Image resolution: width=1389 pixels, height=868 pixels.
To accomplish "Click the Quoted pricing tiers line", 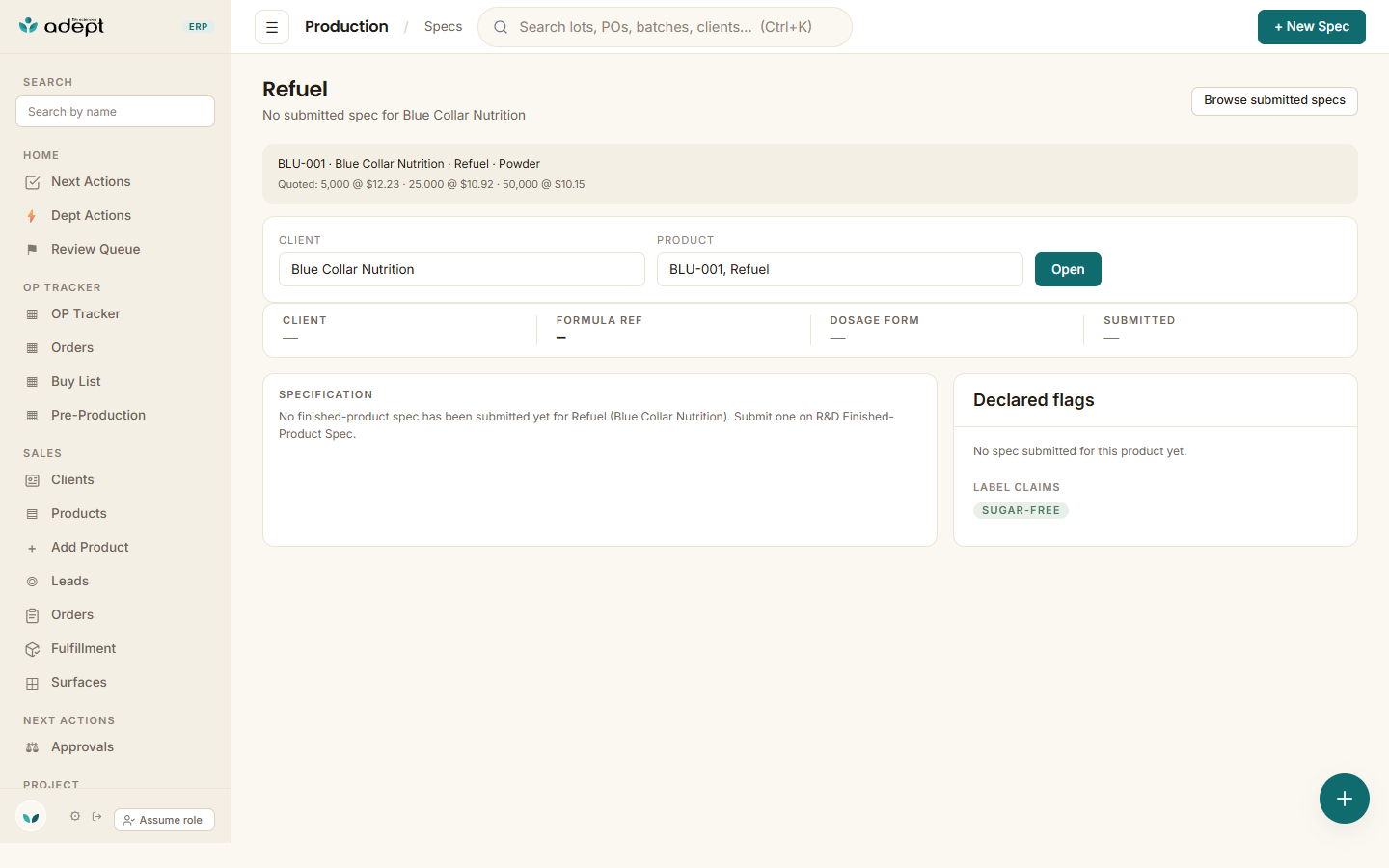I will (x=431, y=184).
